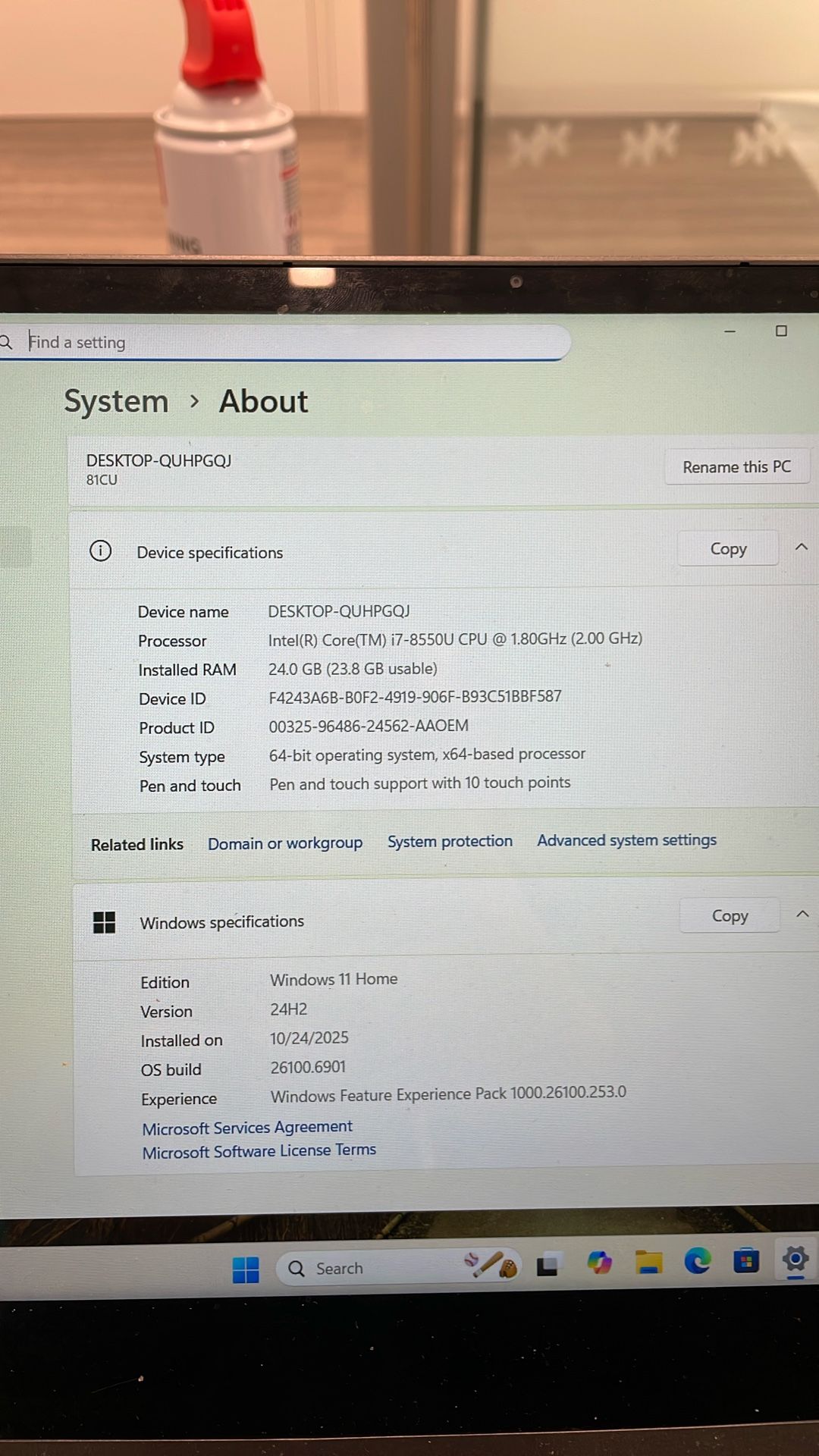819x1456 pixels.
Task: Select the Edition value Windows 11 Home
Action: click(334, 979)
